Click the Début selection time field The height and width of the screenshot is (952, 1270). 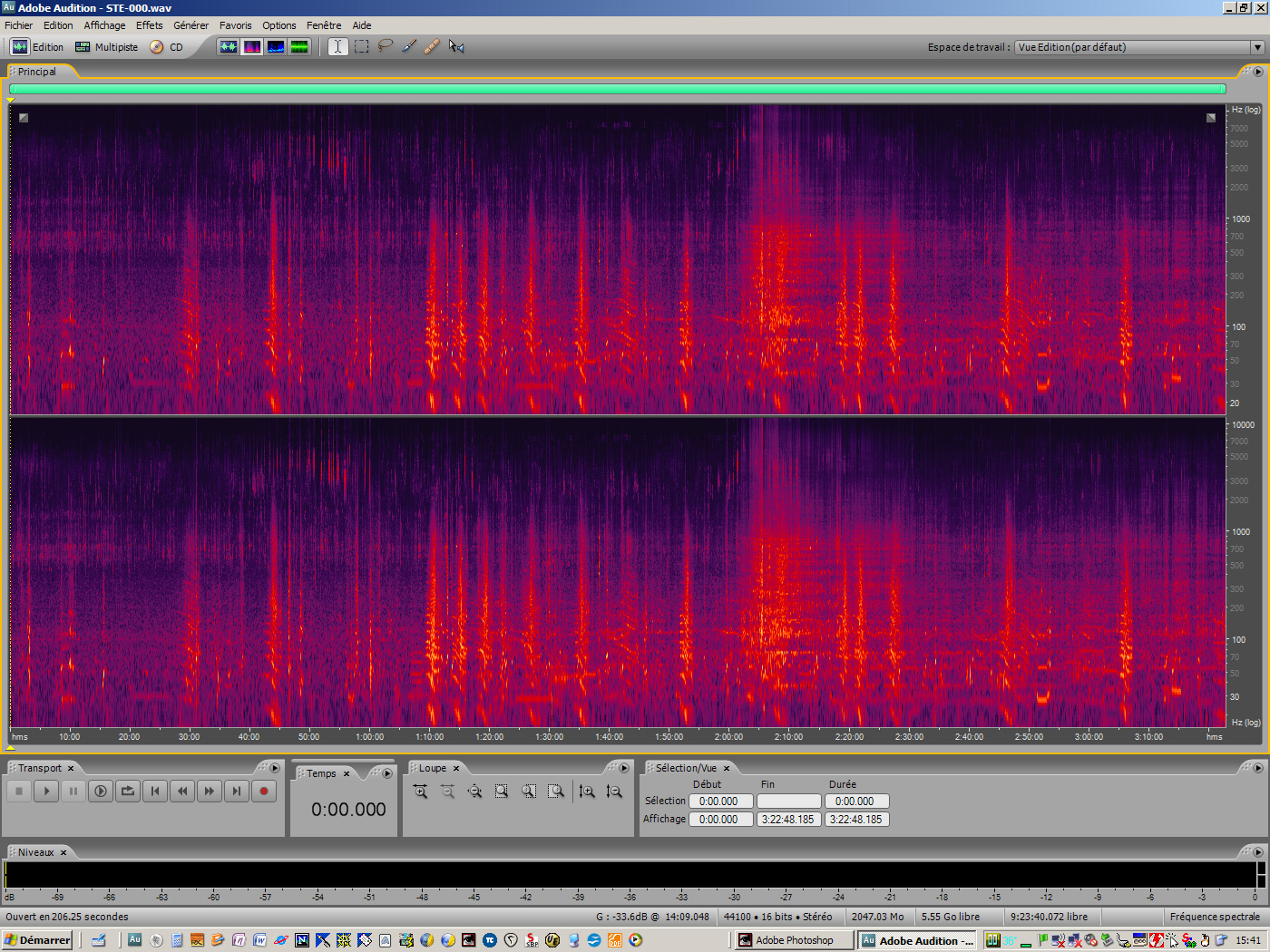point(720,801)
